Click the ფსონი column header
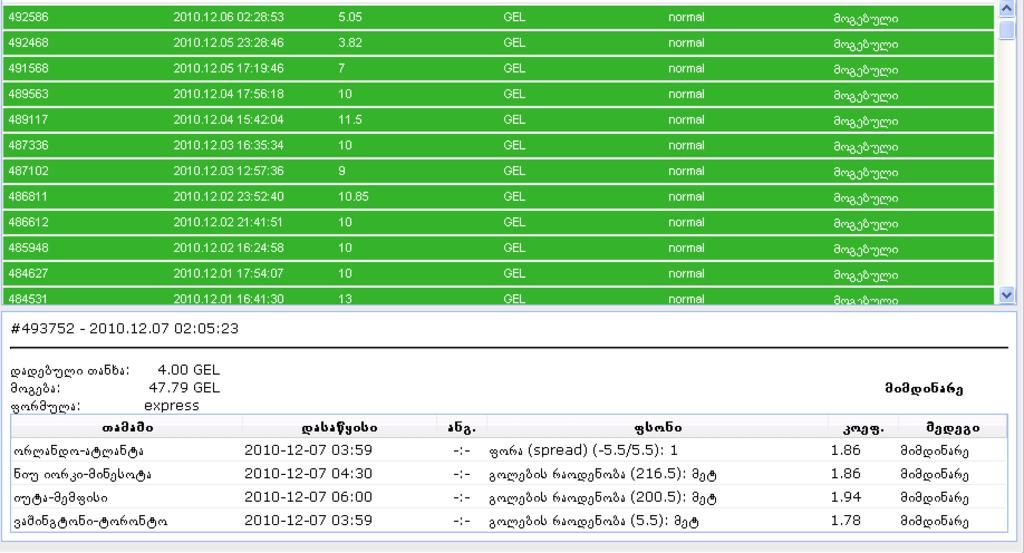The height and width of the screenshot is (553, 1024). (658, 428)
